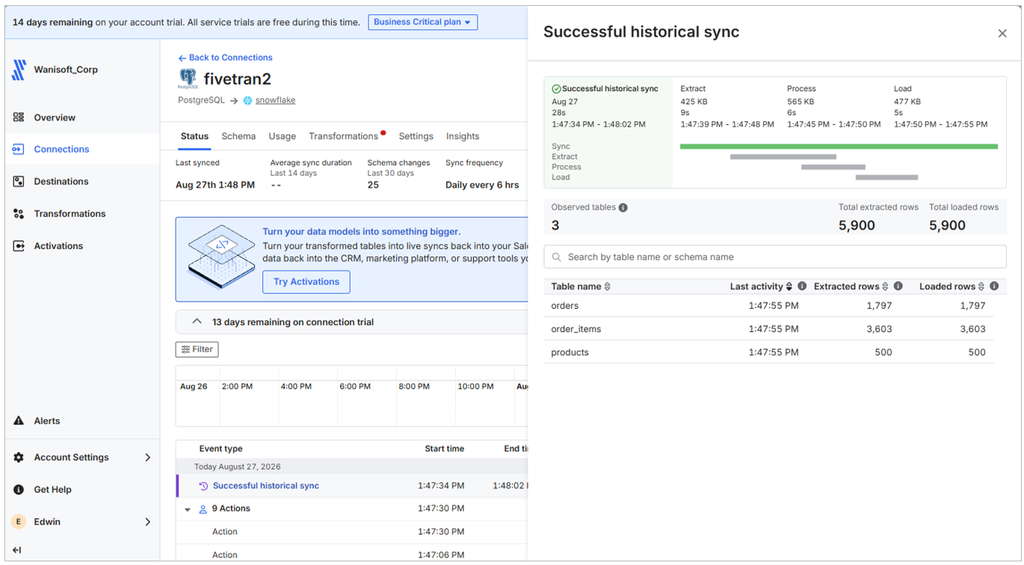This screenshot has width=1024, height=565.
Task: Sort by Loaded rows column
Action: [981, 287]
